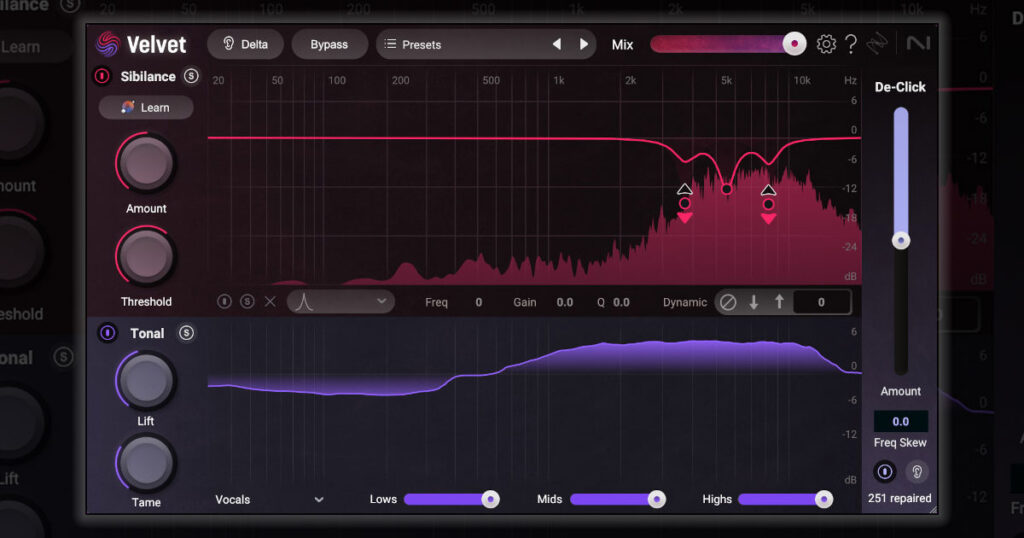Image resolution: width=1024 pixels, height=538 pixels.
Task: Solo the Sibilance section
Action: [191, 76]
